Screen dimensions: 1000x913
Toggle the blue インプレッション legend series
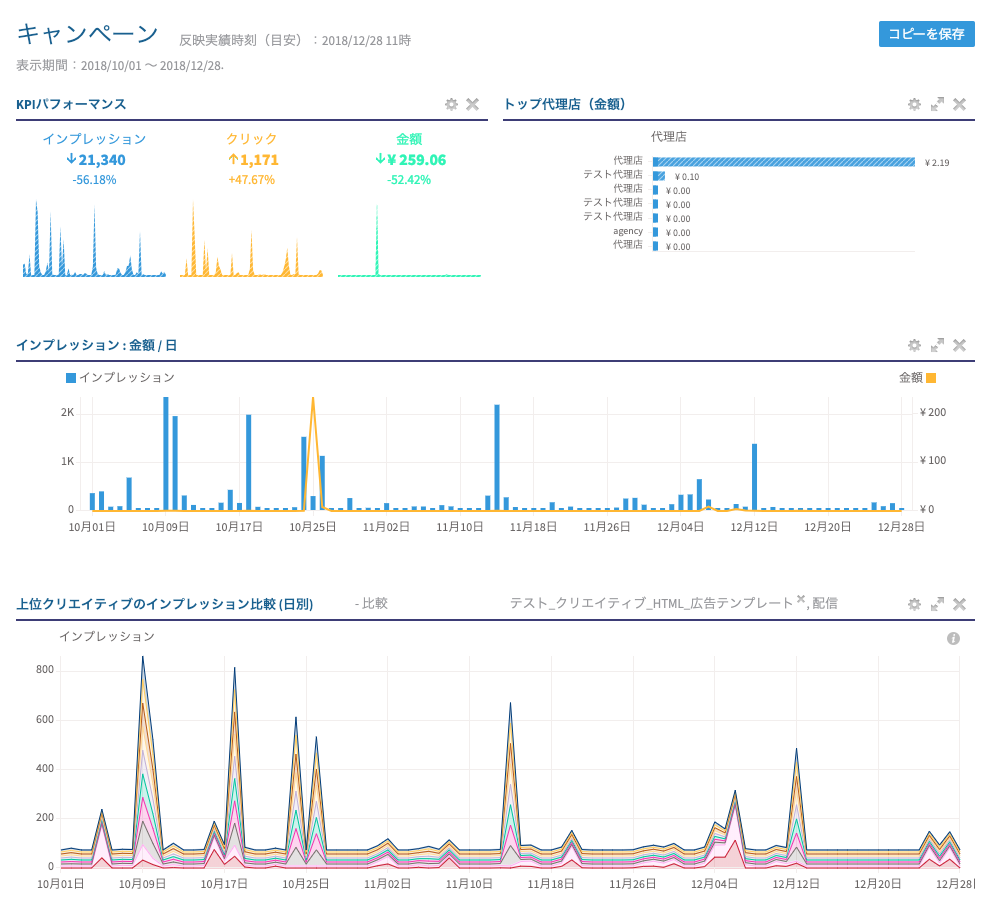click(120, 377)
